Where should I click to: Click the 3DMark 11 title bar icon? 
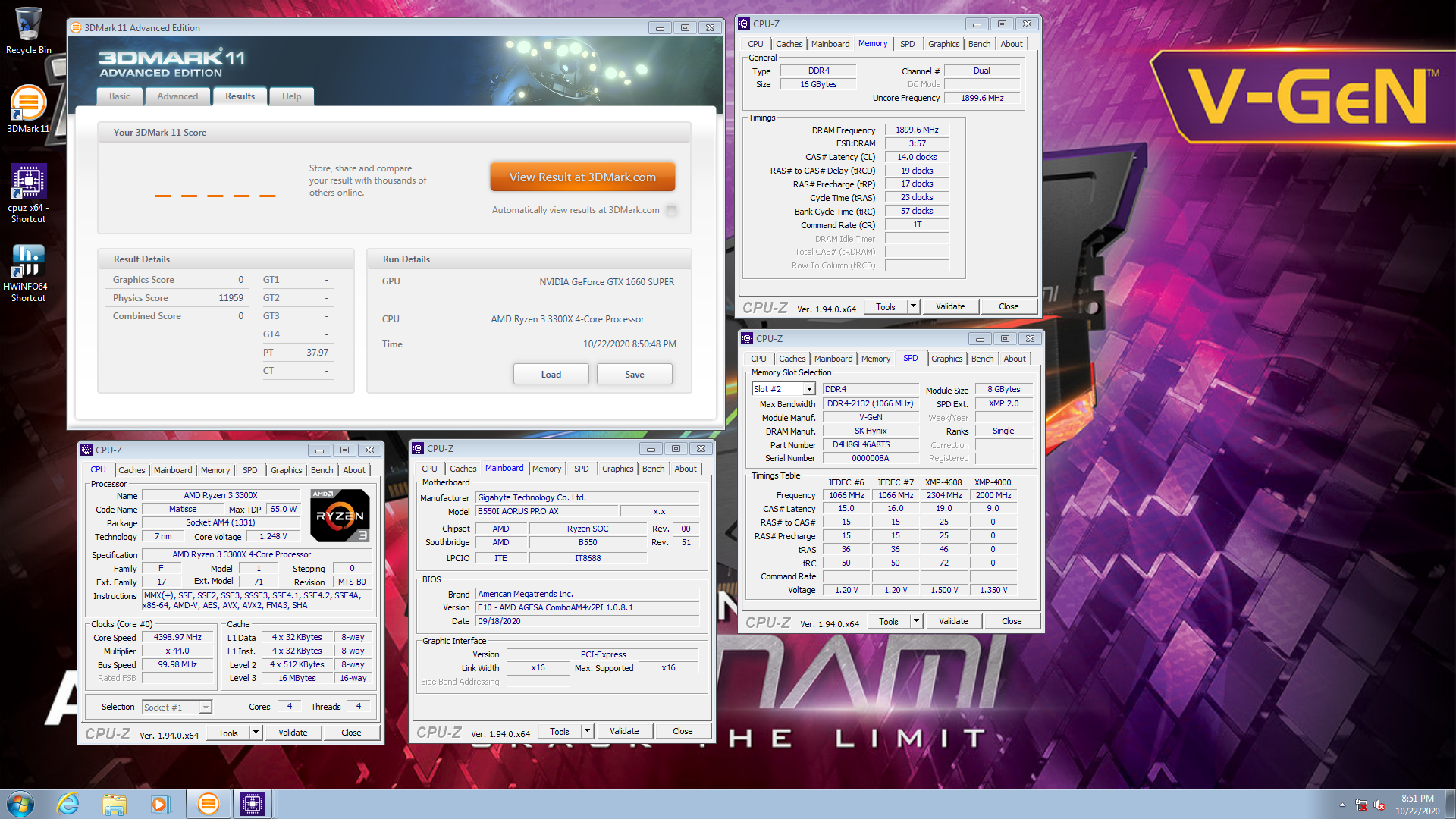76,27
